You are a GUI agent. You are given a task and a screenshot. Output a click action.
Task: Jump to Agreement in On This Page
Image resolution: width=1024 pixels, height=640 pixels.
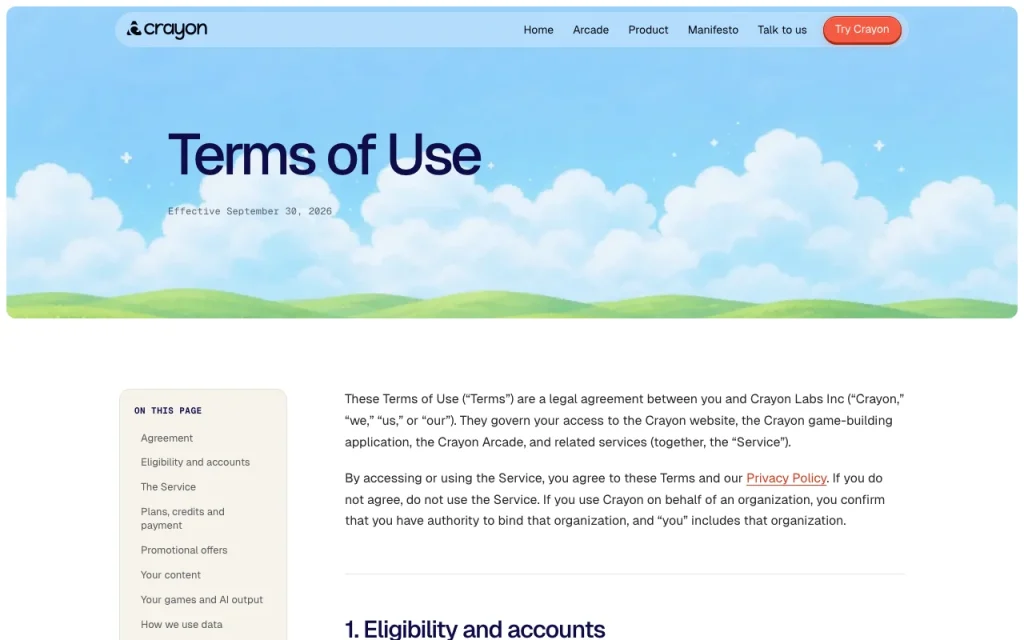(x=167, y=438)
